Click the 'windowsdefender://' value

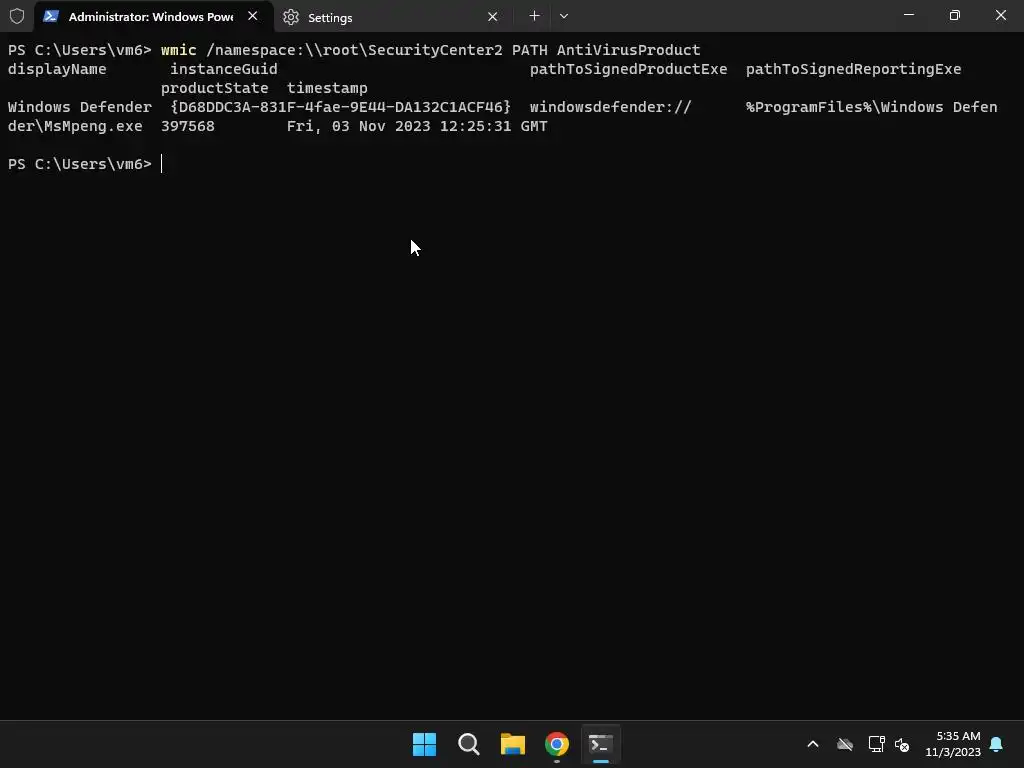(x=611, y=107)
